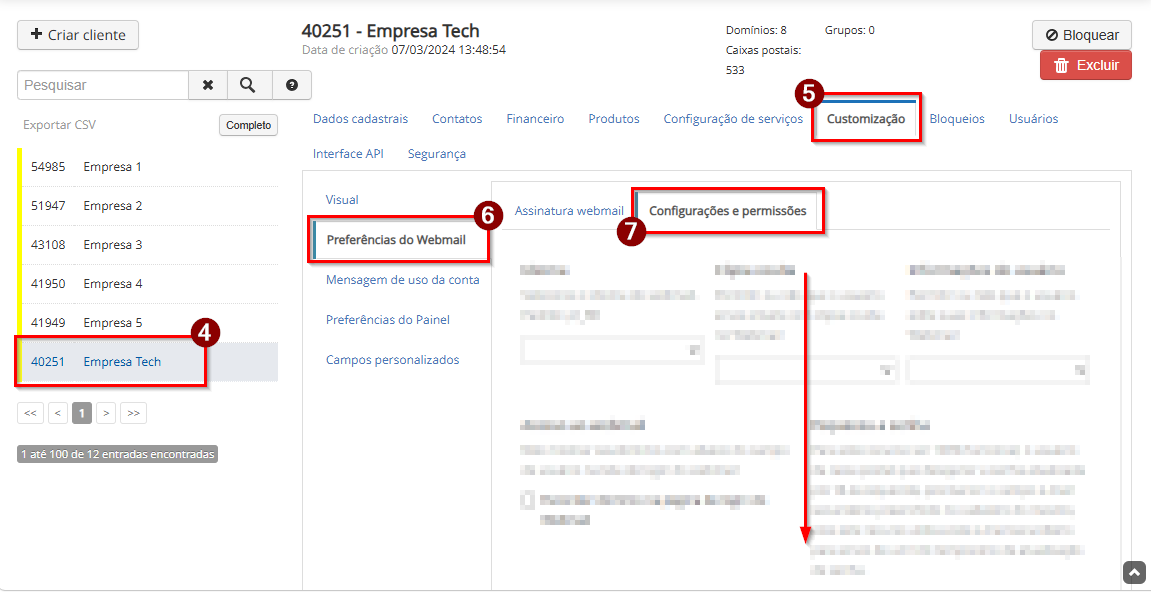The image size is (1151, 593).
Task: Open Preferências do Painel section
Action: 388,319
